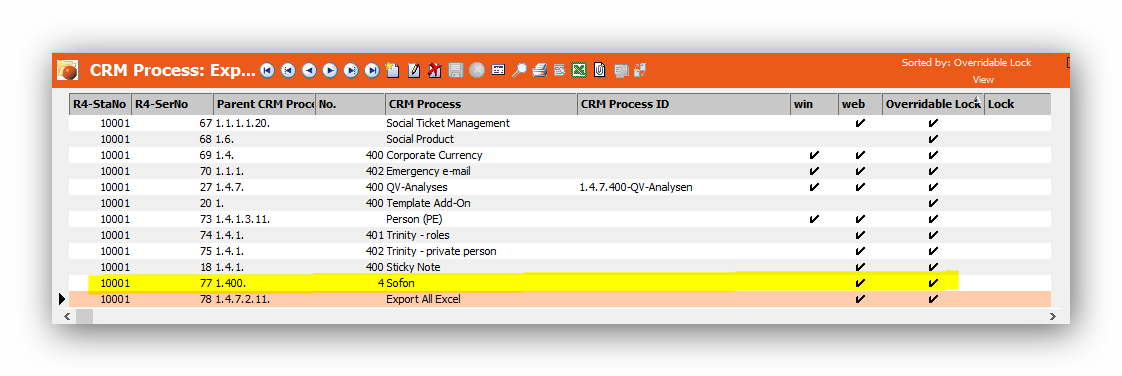Jump to the last record

(x=372, y=70)
